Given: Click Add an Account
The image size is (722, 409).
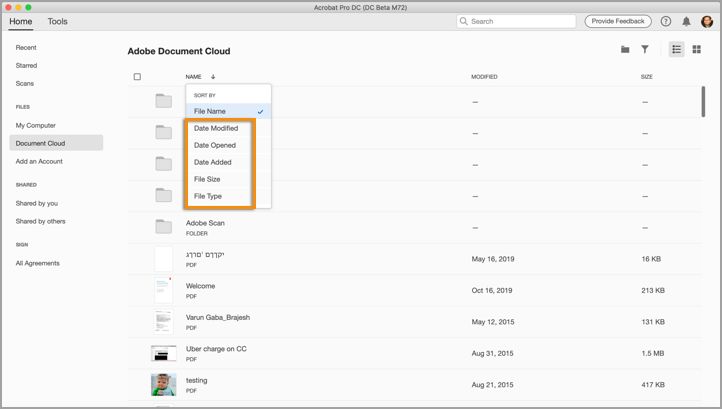Looking at the screenshot, I should coord(39,161).
